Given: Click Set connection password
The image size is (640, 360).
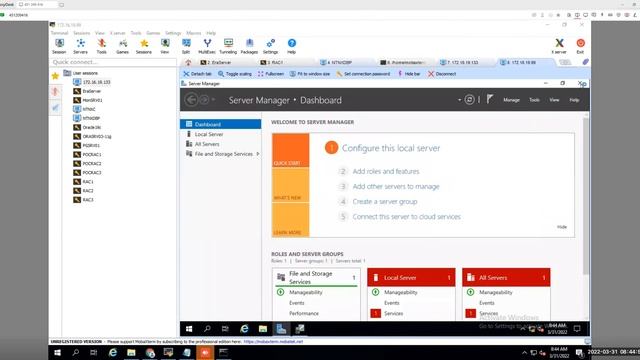Looking at the screenshot, I should point(363,74).
